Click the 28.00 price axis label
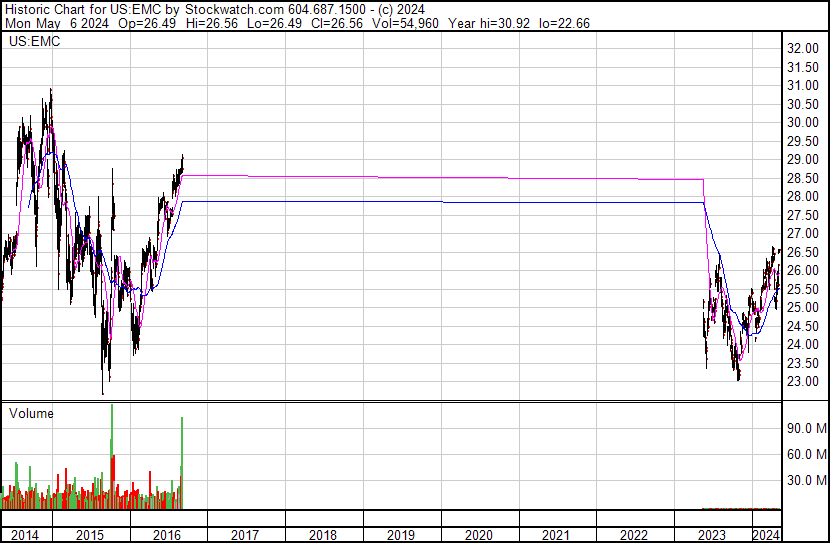Screen dimensions: 830x543 click(x=803, y=196)
